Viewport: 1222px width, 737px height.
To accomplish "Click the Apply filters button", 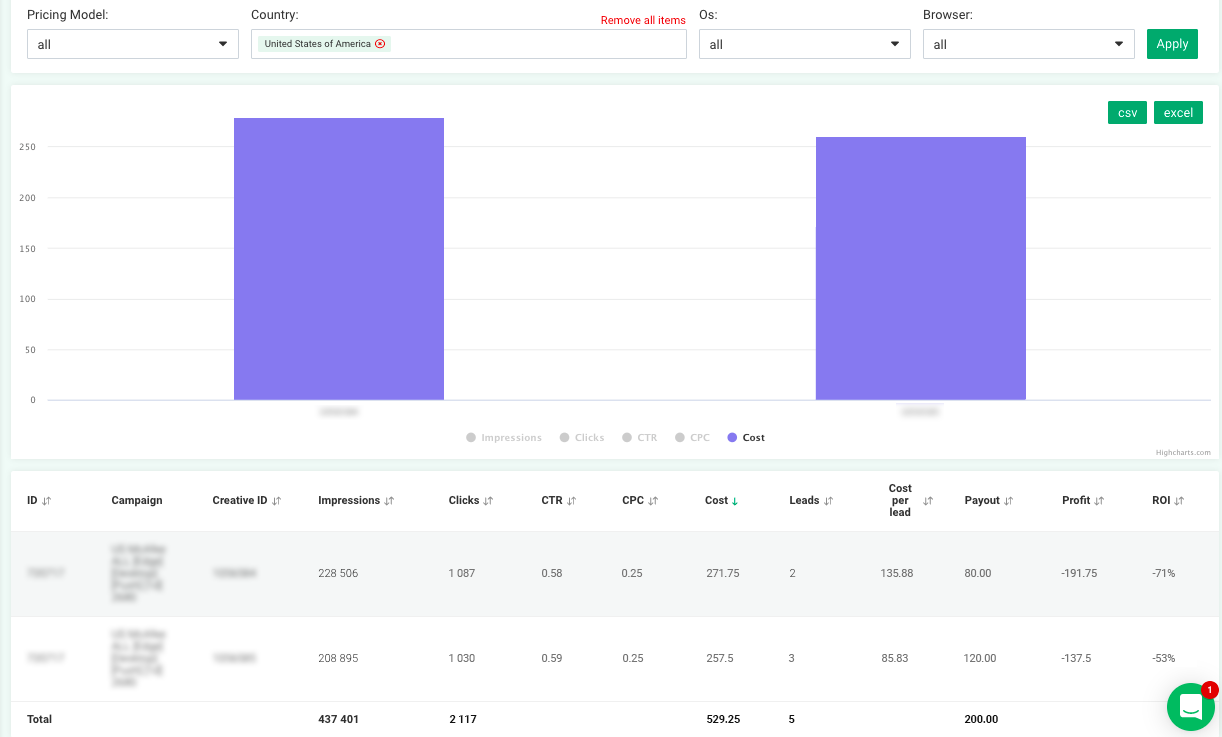I will tap(1172, 44).
